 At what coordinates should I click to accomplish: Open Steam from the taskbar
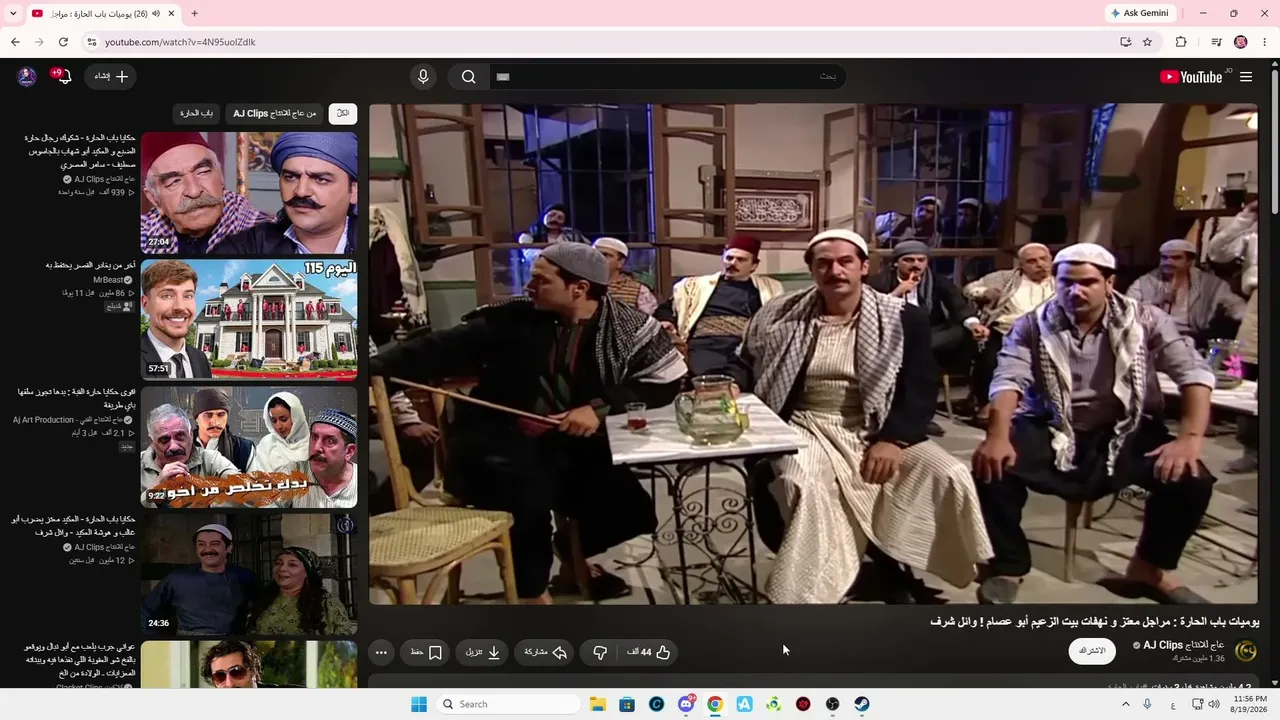coord(862,704)
